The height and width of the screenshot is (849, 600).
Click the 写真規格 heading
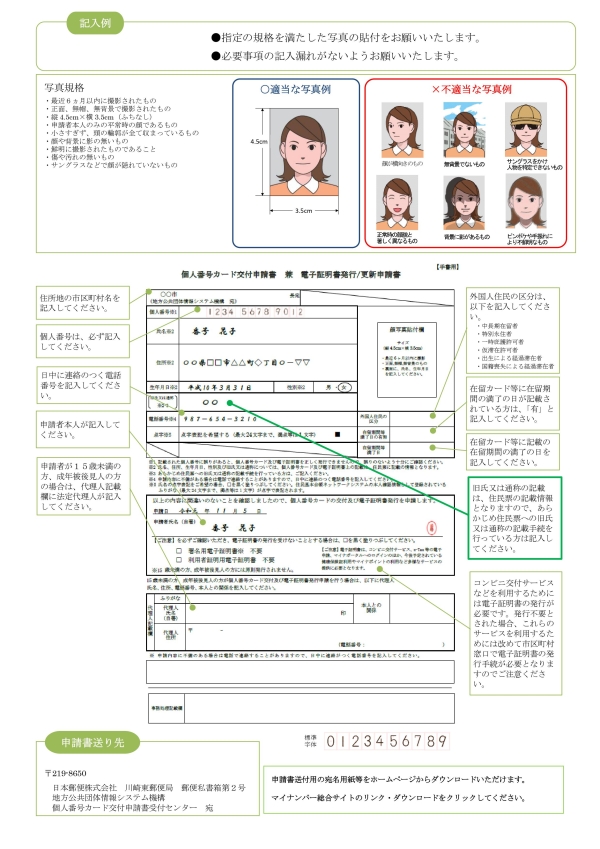(x=64, y=87)
